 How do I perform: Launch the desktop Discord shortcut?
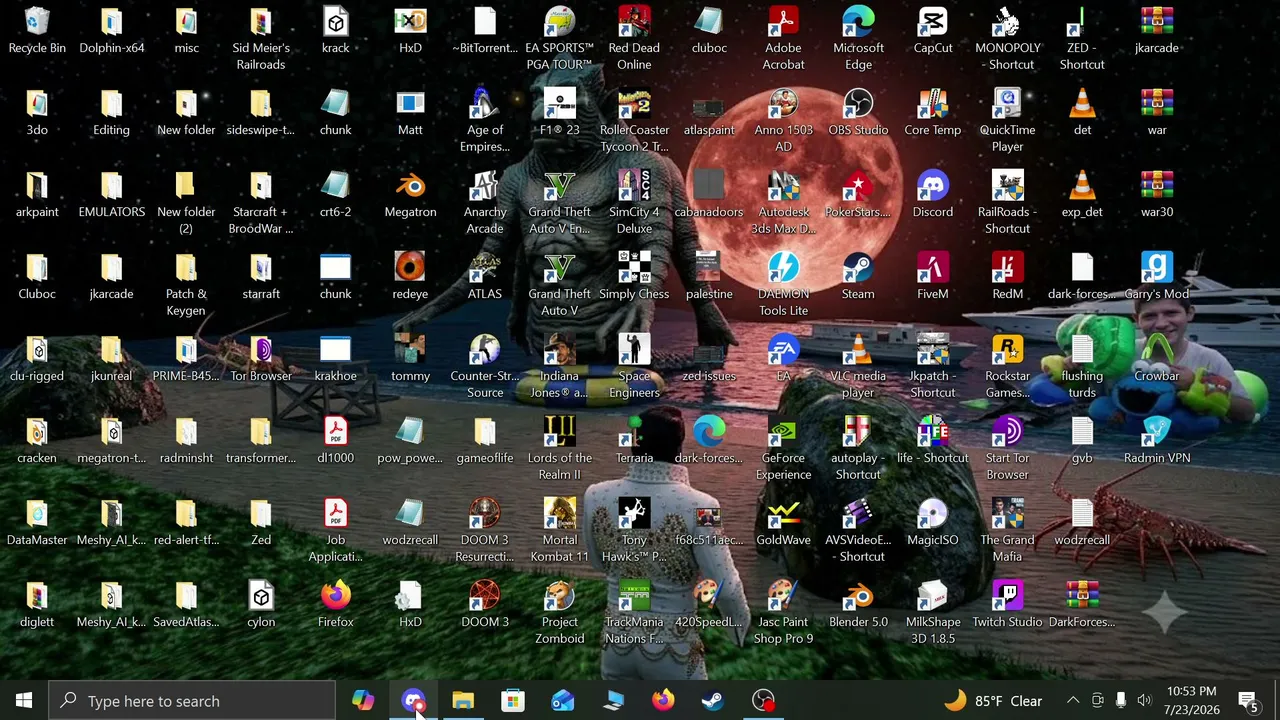[933, 195]
